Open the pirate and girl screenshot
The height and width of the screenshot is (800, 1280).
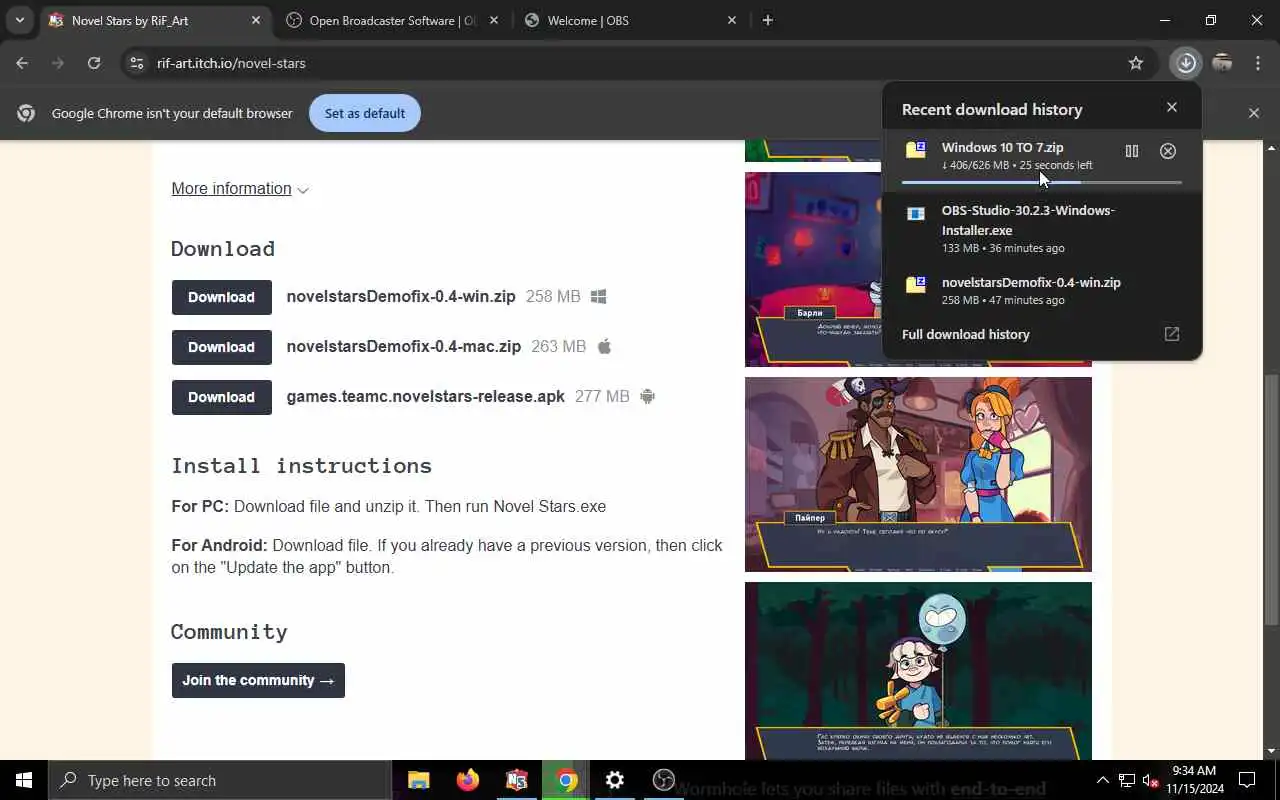[x=918, y=474]
